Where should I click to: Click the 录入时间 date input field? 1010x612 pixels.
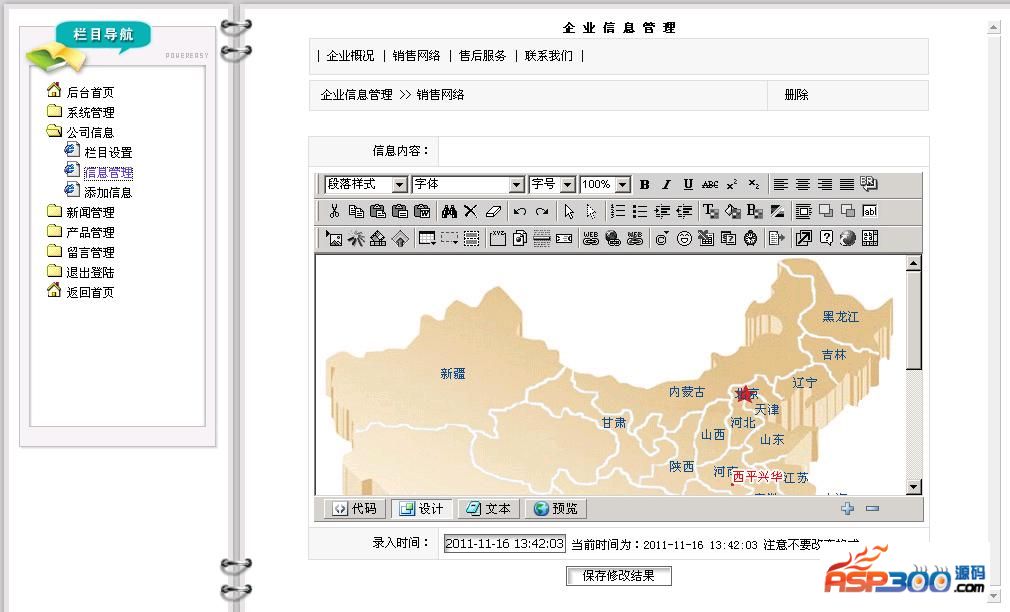(504, 544)
